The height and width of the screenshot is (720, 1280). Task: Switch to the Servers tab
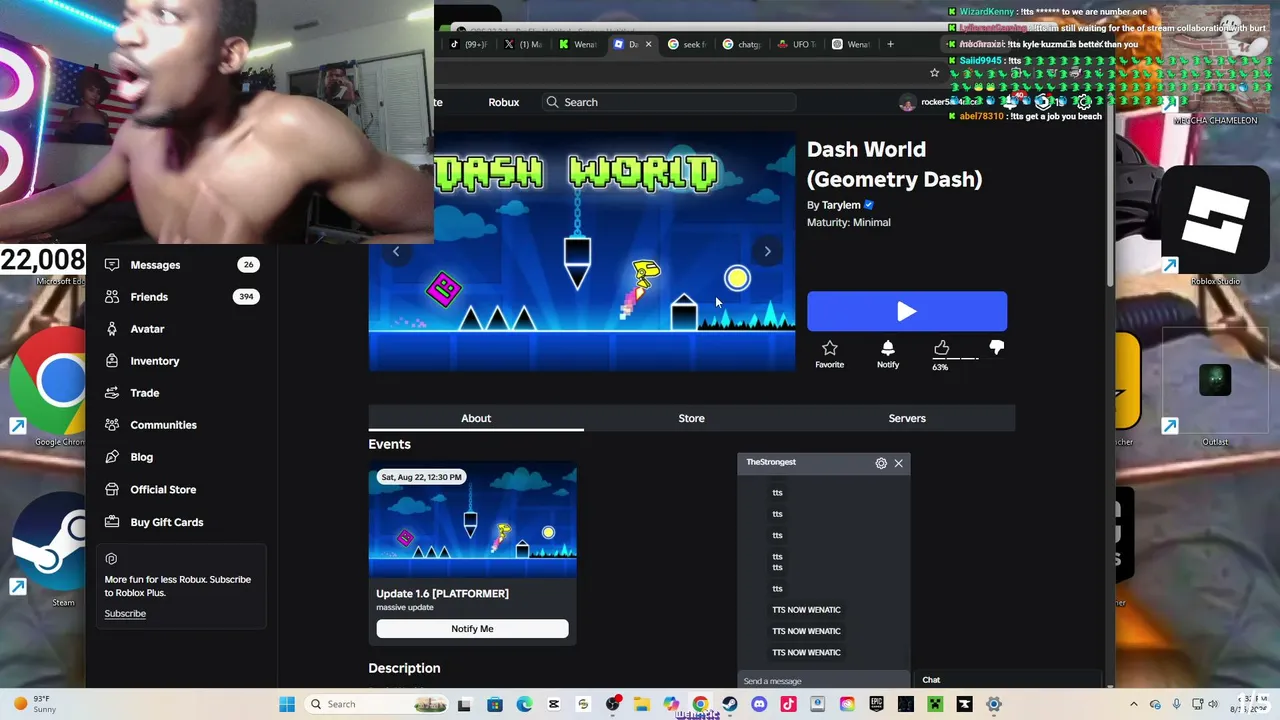907,418
